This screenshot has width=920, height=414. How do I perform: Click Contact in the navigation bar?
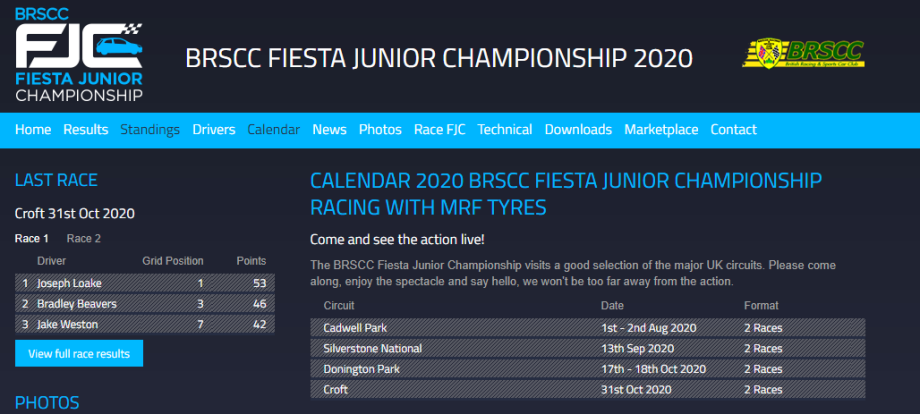pos(733,130)
